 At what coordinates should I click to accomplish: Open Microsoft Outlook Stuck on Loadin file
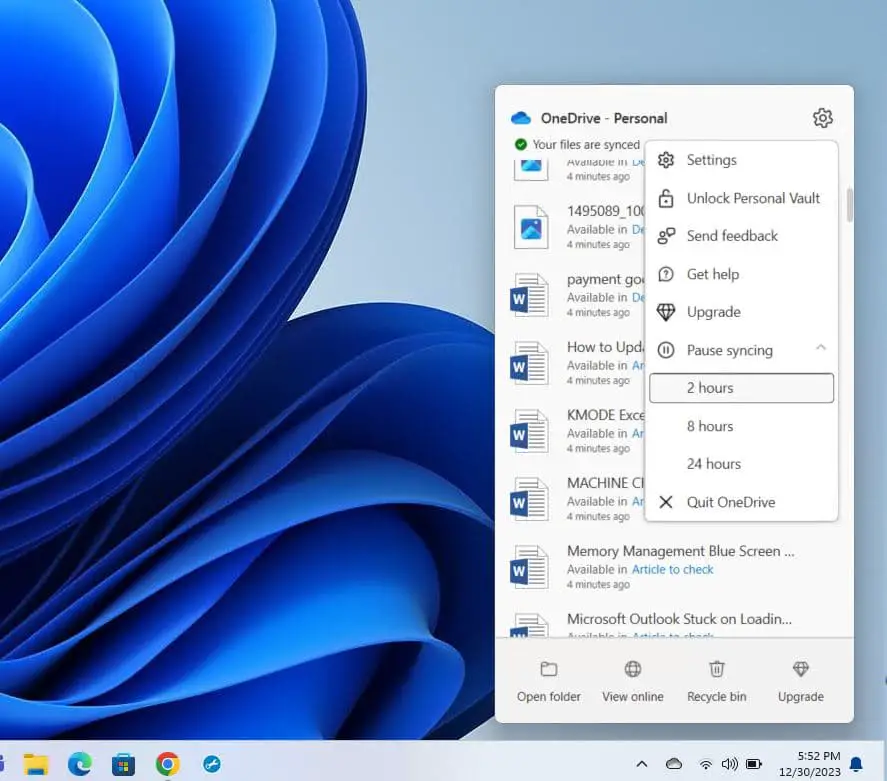pyautogui.click(x=679, y=619)
